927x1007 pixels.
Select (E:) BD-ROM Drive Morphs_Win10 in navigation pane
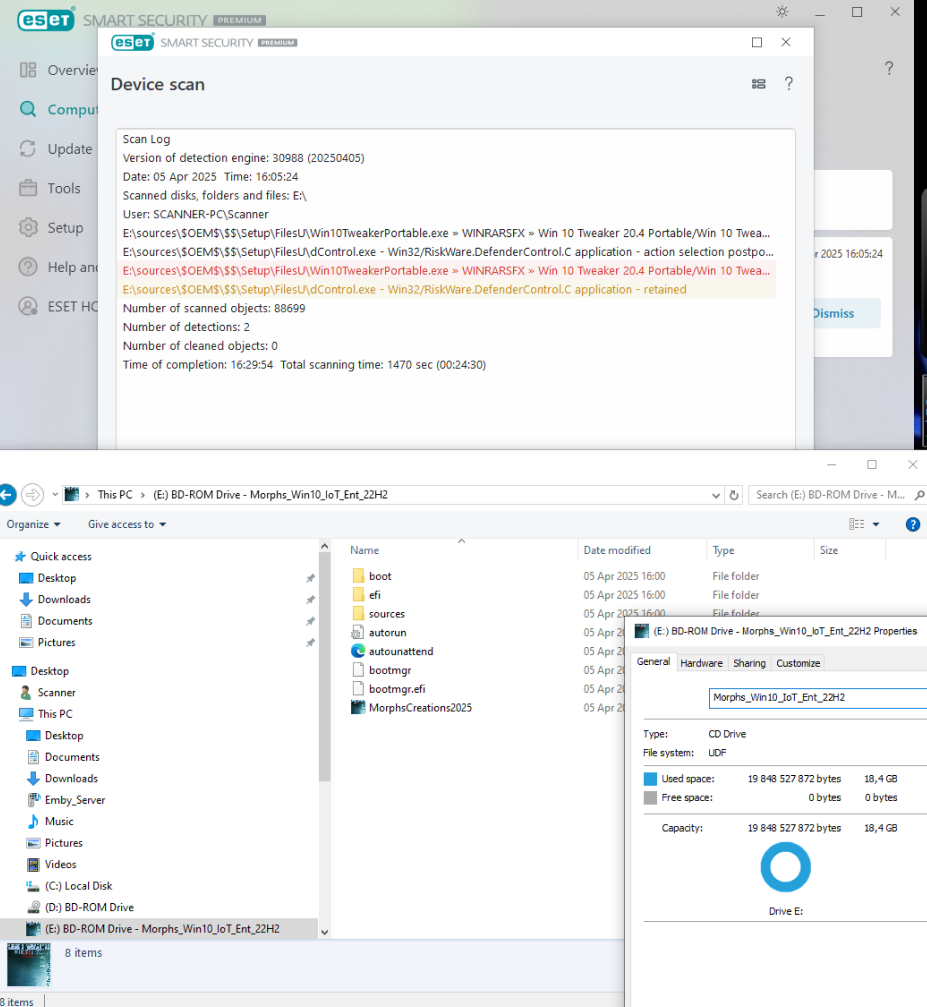pyautogui.click(x=162, y=929)
